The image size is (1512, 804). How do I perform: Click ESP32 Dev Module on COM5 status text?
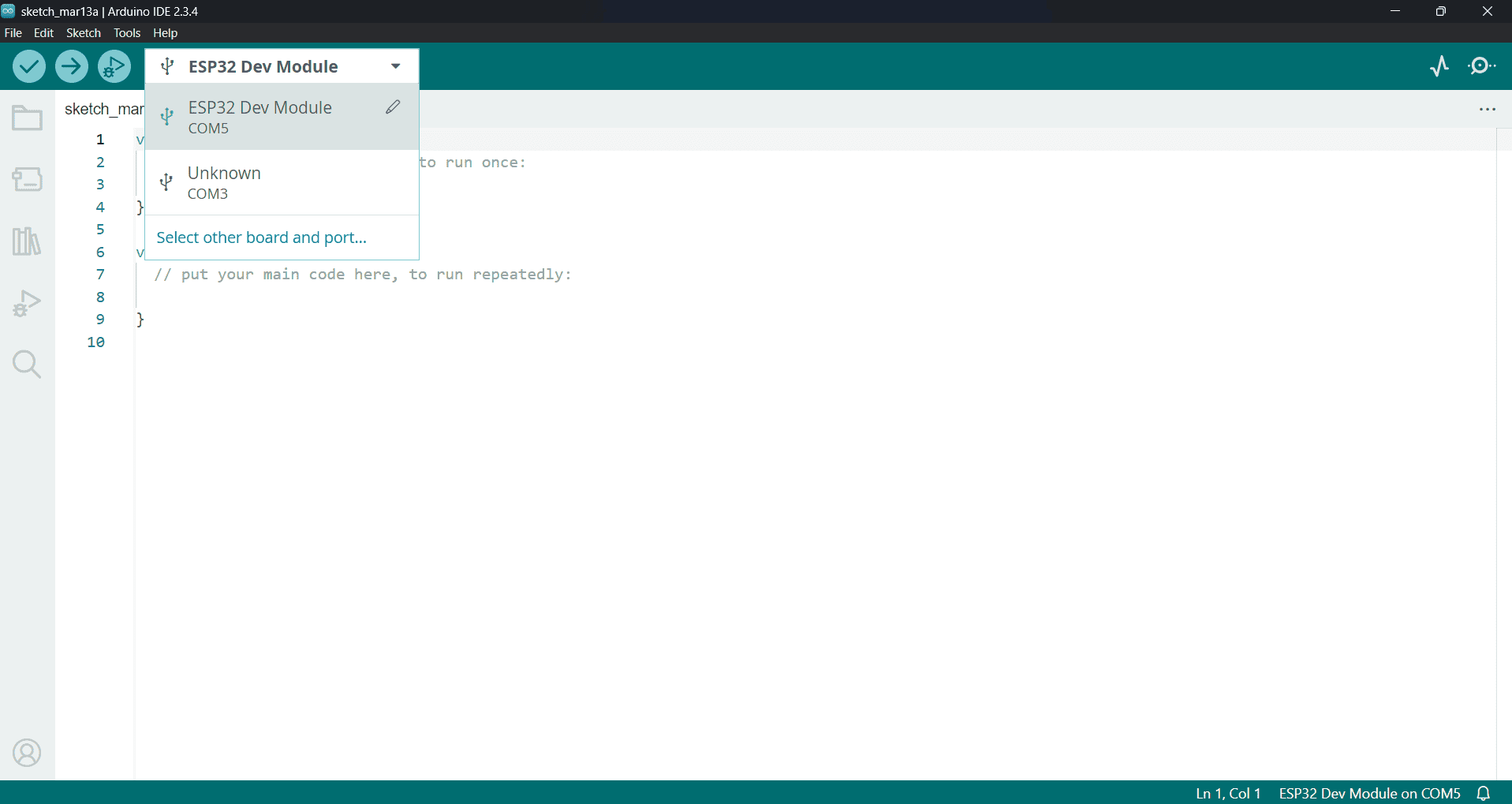coord(1369,793)
